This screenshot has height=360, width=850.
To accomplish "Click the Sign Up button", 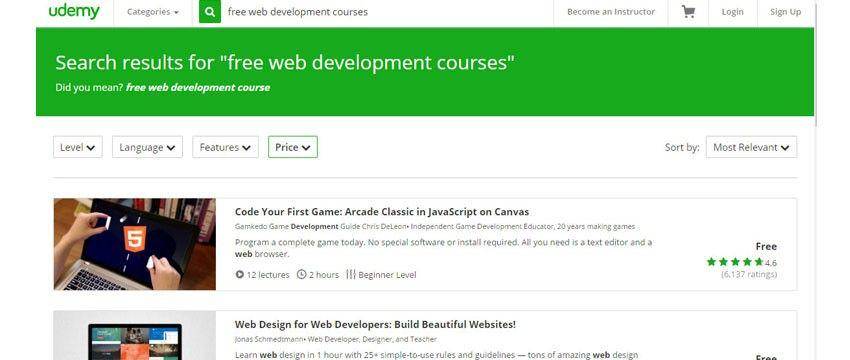I will (785, 12).
